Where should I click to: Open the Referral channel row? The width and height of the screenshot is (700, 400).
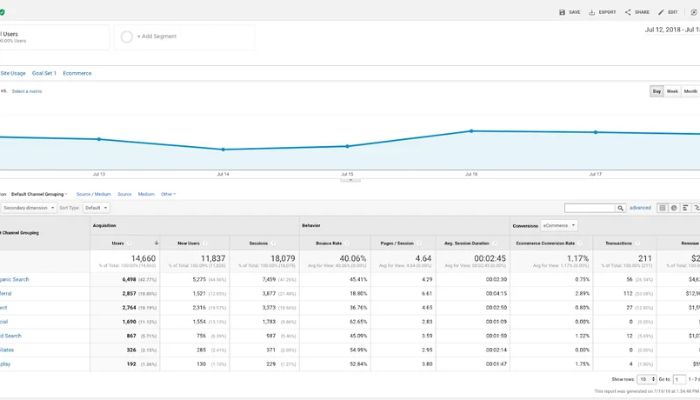pos(6,294)
